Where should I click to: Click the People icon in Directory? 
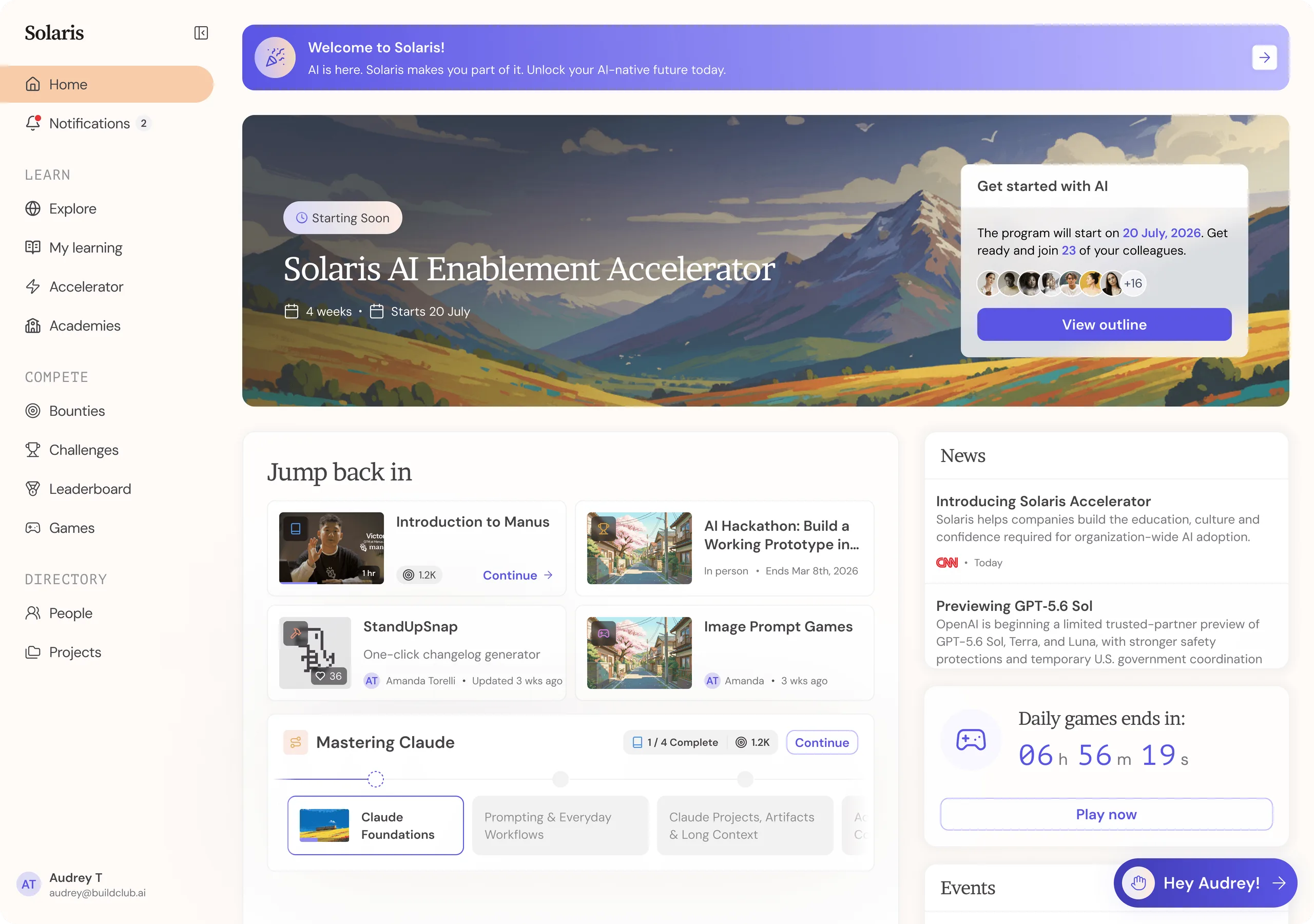(33, 612)
